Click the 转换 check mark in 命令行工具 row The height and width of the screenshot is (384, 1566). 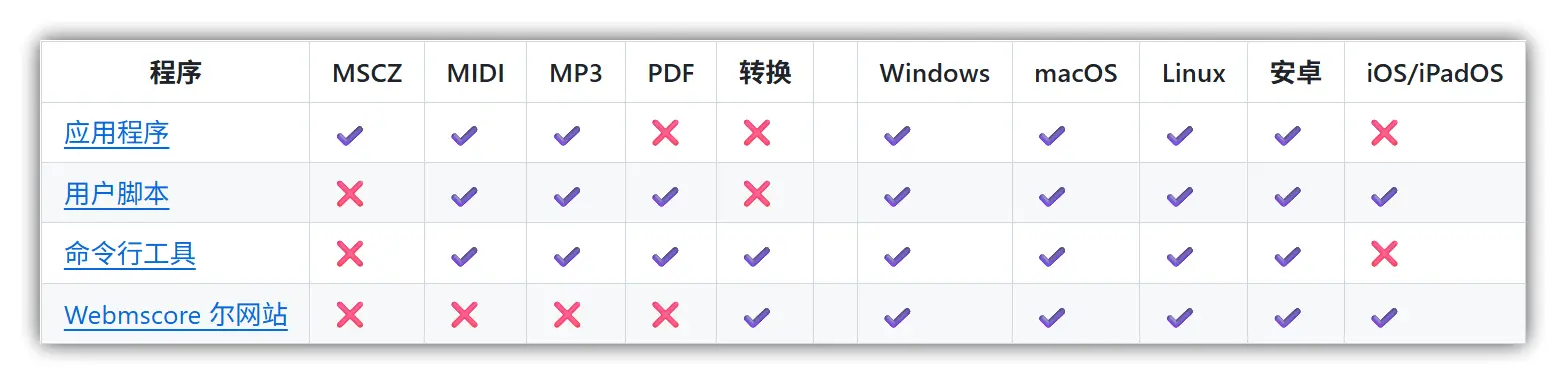(757, 256)
